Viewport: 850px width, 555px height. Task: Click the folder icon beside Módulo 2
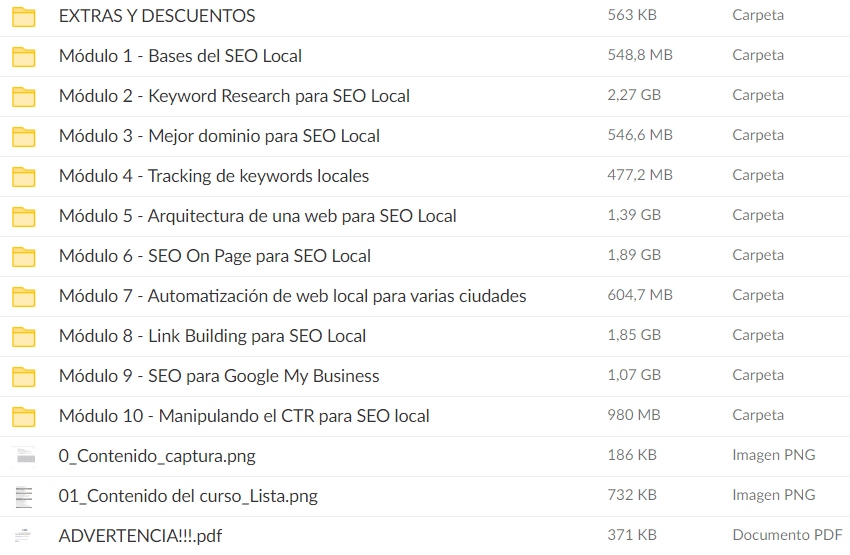point(24,96)
